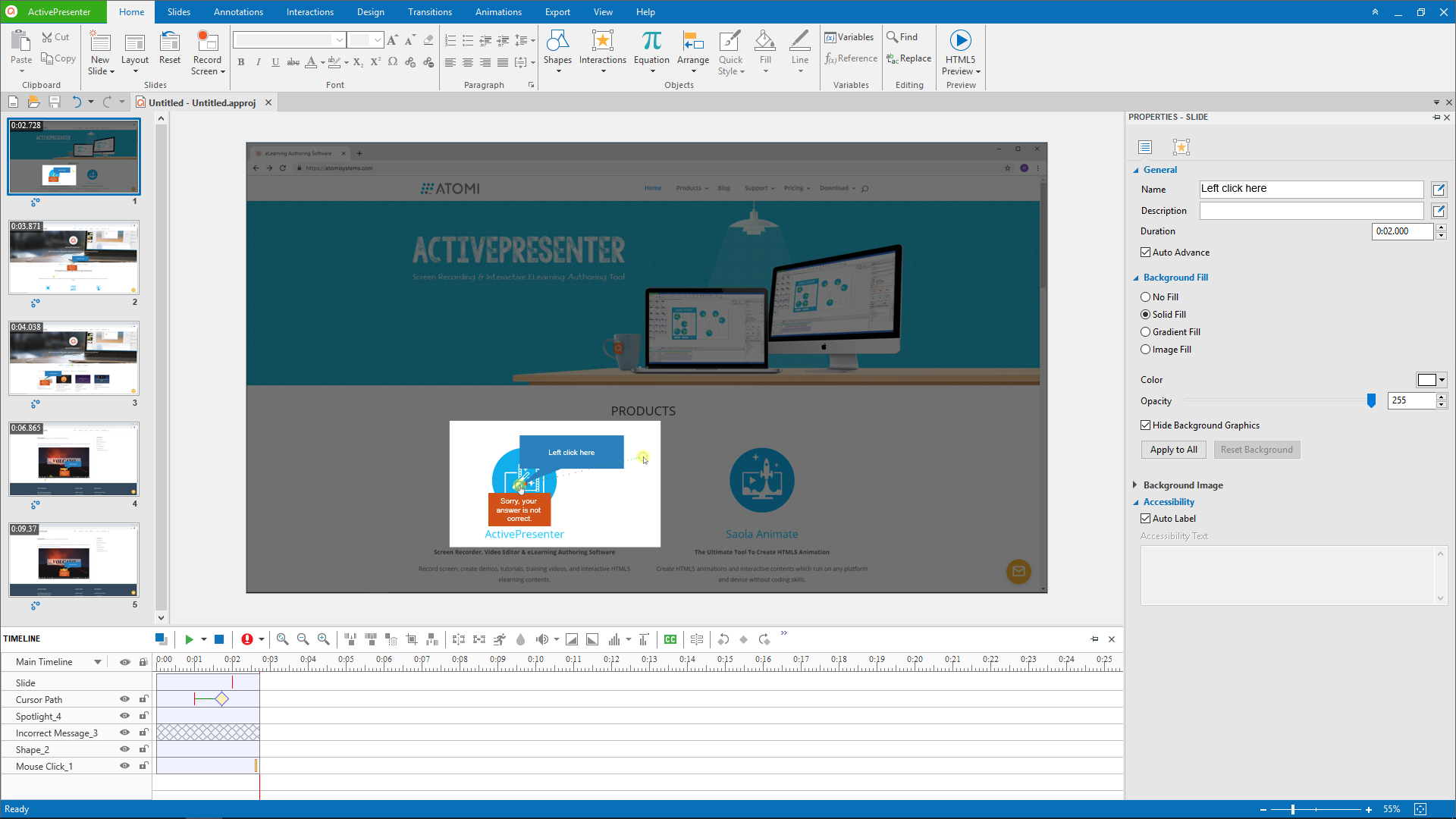Hide the Cursor Path track

pyautogui.click(x=124, y=699)
